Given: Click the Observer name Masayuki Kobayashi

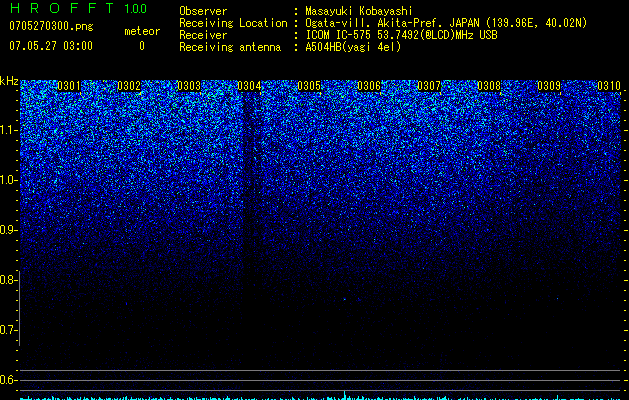Looking at the screenshot, I should 359,11.
